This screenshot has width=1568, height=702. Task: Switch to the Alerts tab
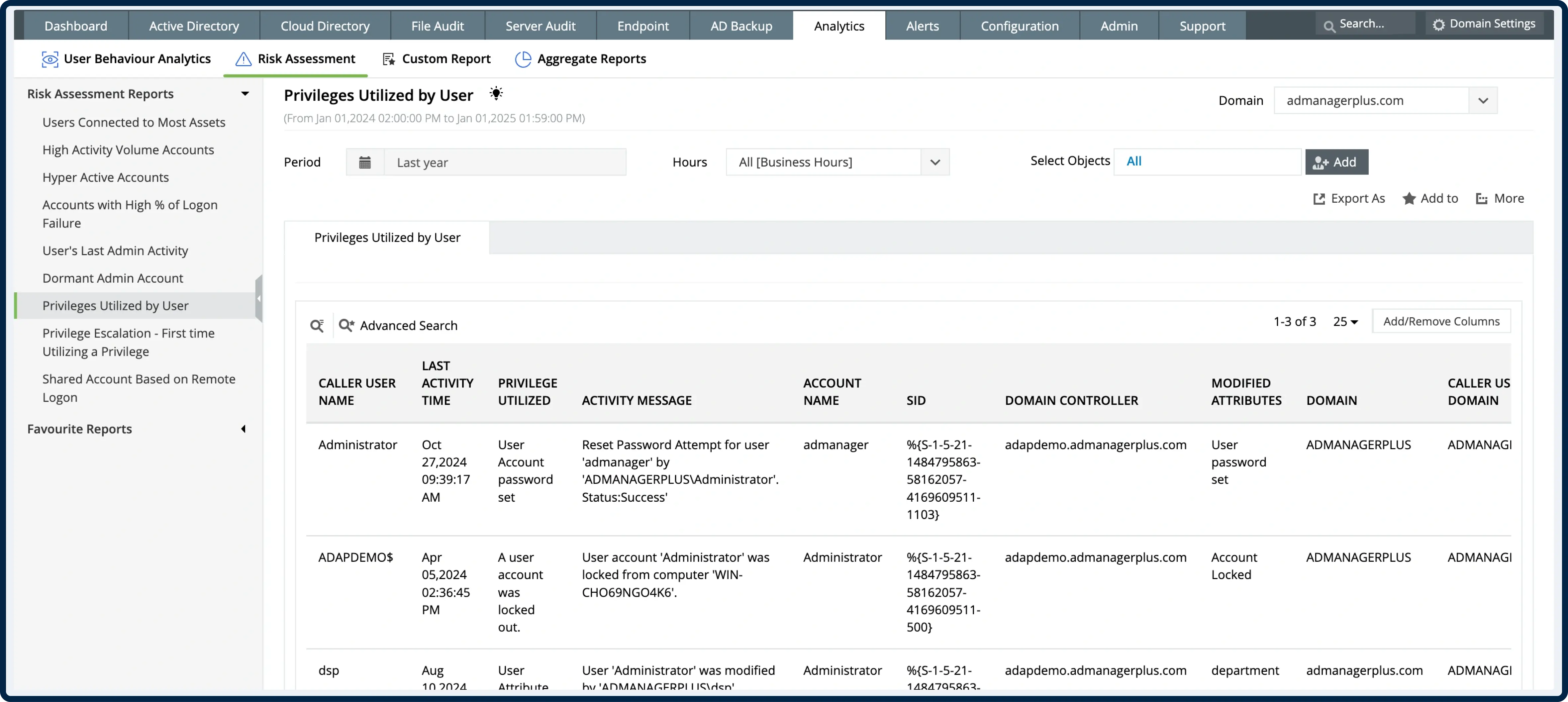click(x=922, y=26)
